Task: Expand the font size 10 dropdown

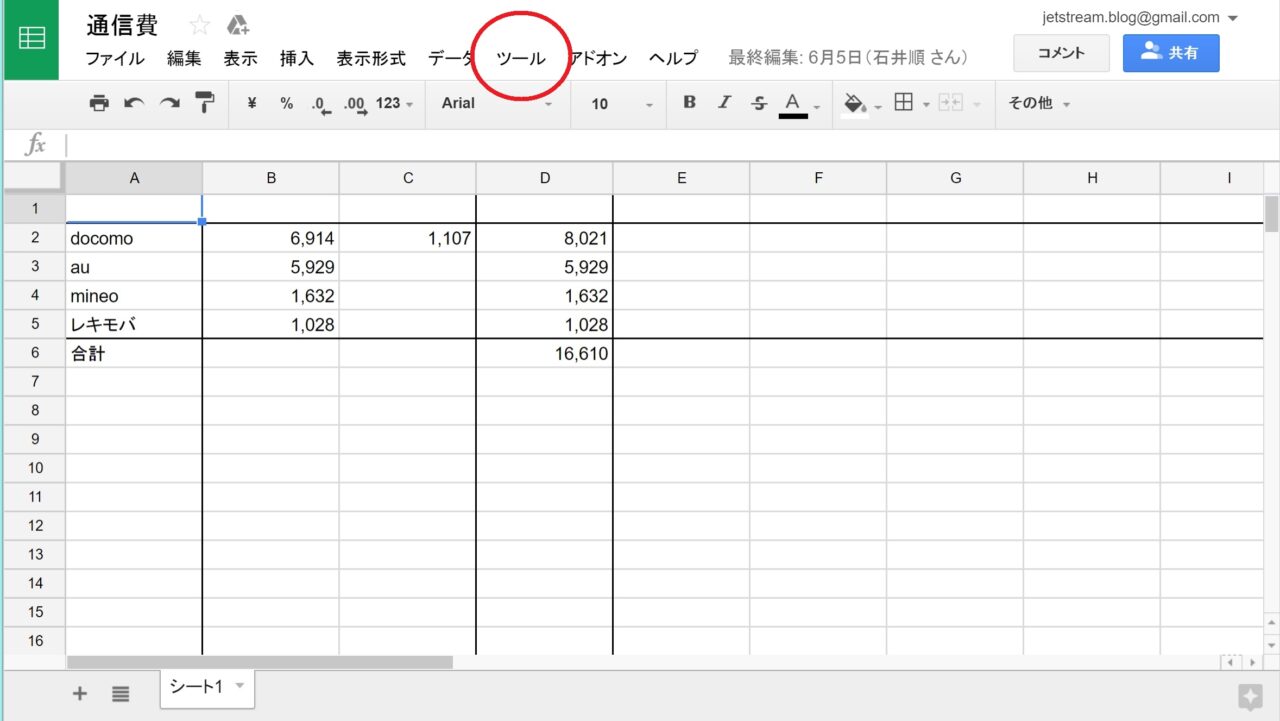Action: pyautogui.click(x=621, y=103)
